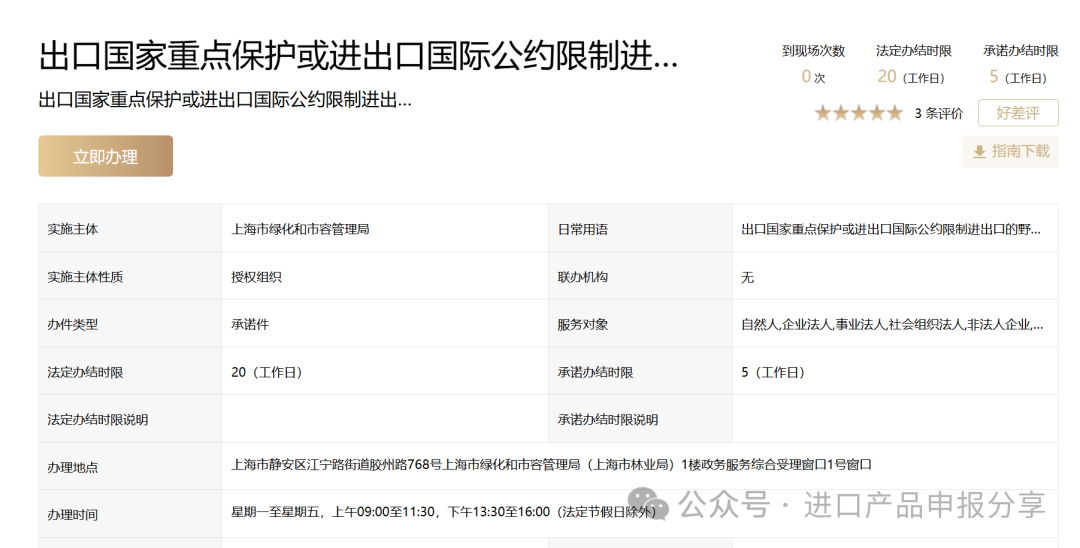1080x548 pixels.
Task: Click the 办理时间 label
Action: pyautogui.click(x=73, y=515)
